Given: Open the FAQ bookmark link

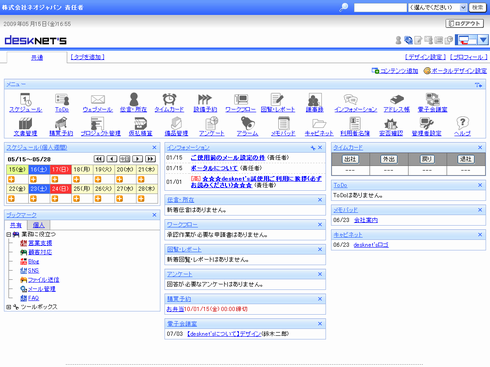Looking at the screenshot, I should click(x=33, y=298).
